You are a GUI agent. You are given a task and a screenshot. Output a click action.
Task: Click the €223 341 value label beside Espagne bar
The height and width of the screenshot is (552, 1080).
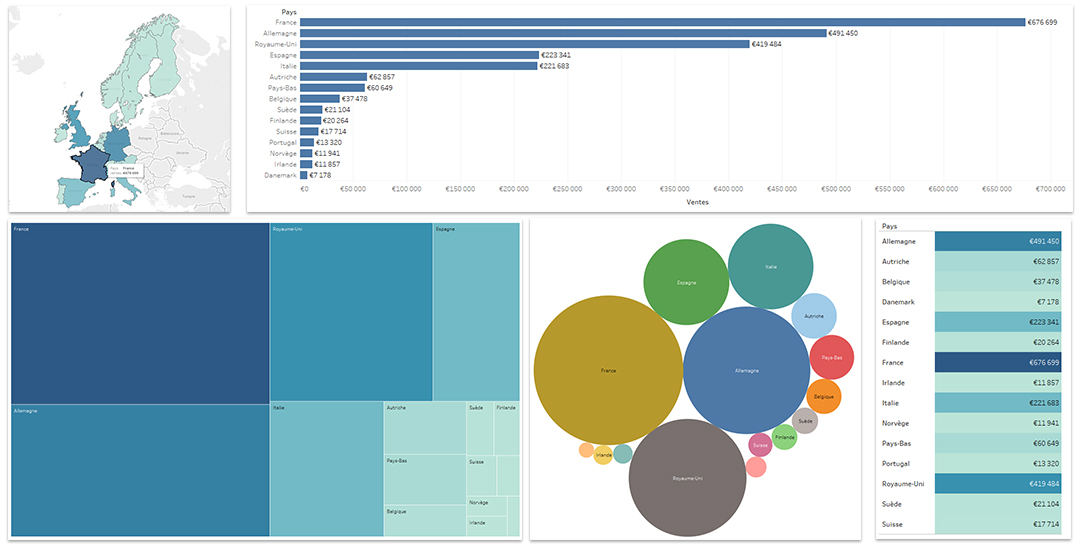point(556,55)
